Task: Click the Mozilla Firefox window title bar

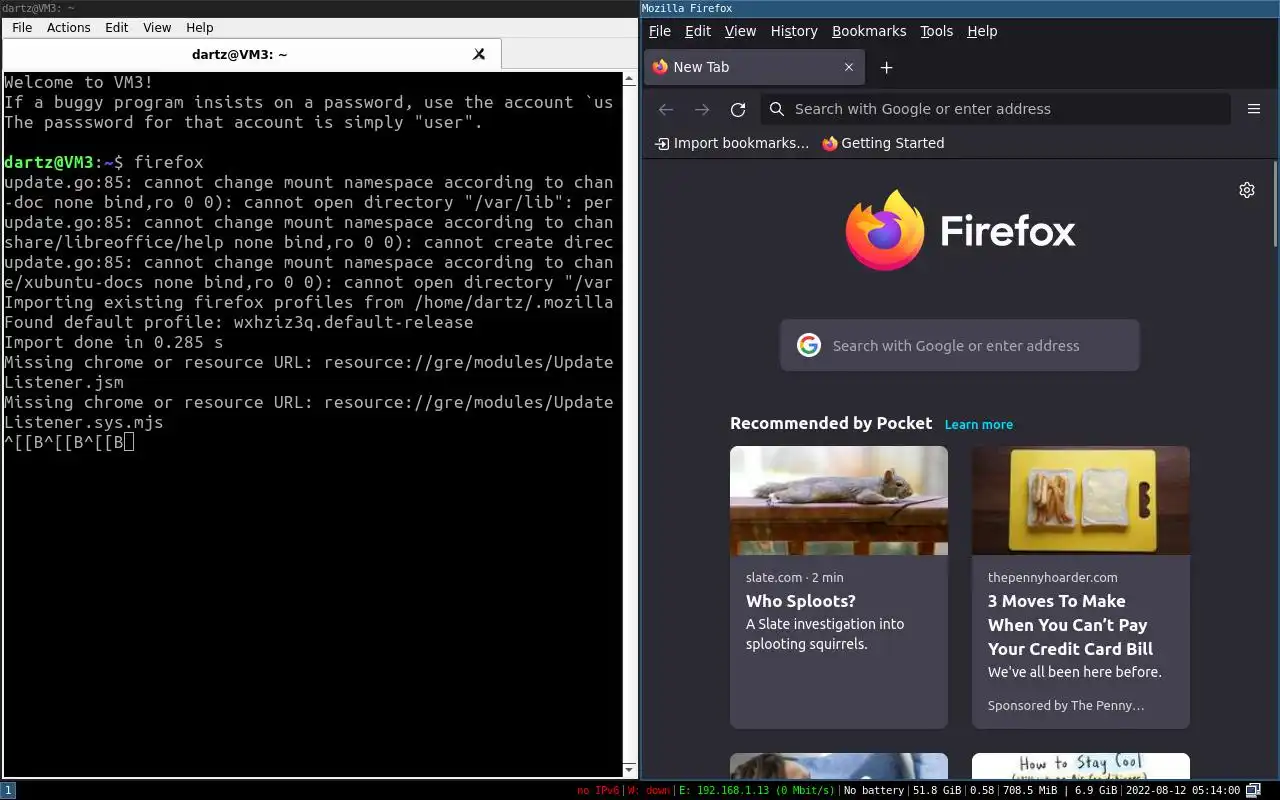Action: click(x=960, y=8)
